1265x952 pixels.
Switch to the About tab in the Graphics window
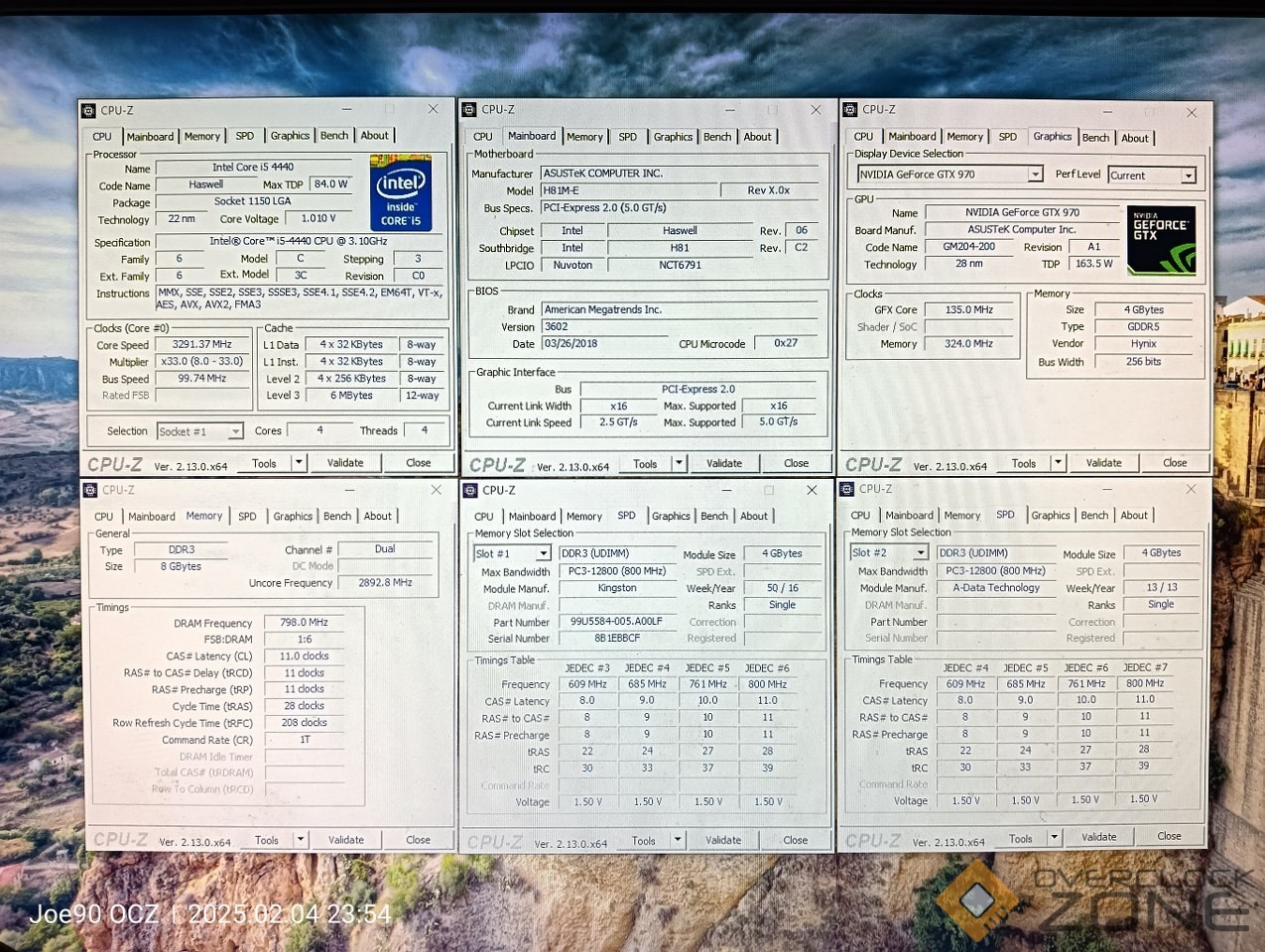tap(1135, 138)
